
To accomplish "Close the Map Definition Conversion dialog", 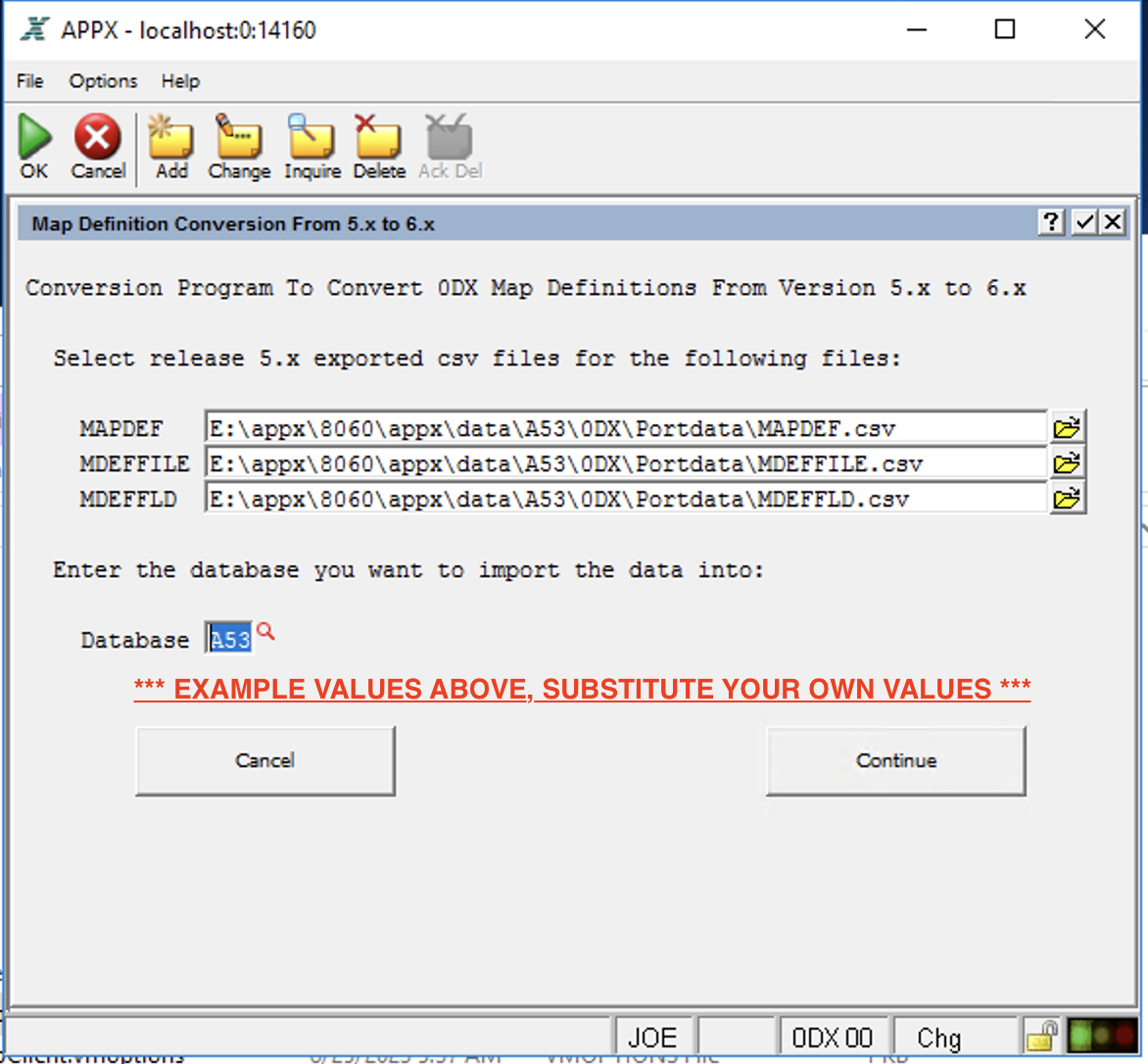I will coord(1113,222).
